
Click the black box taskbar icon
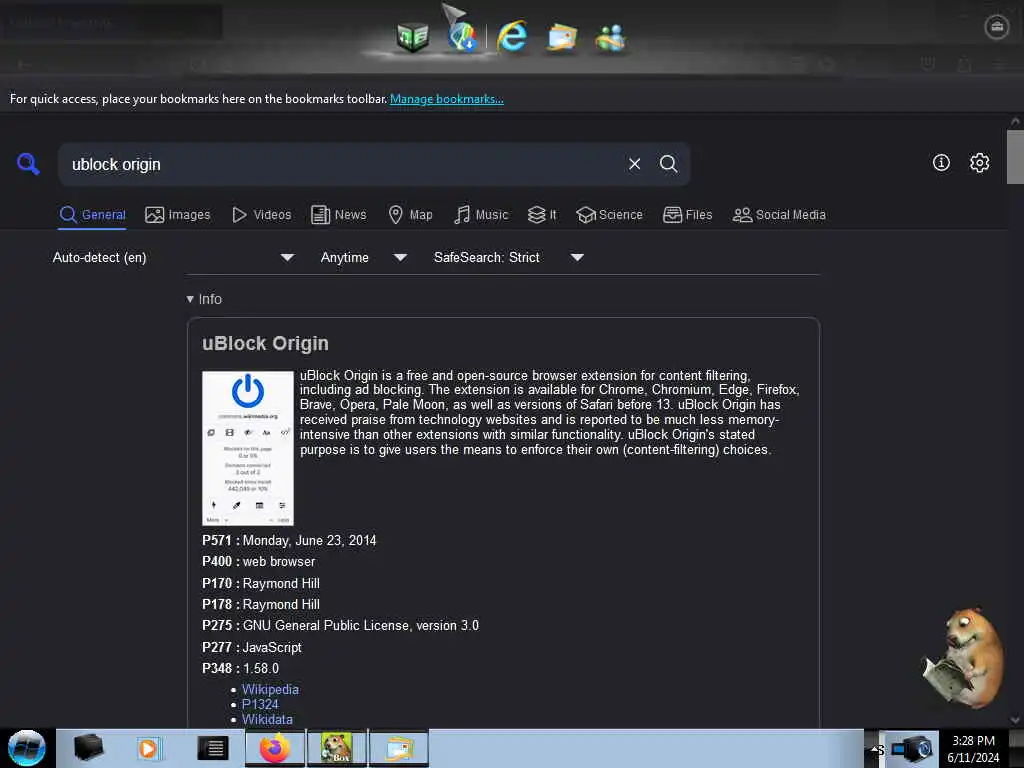88,748
